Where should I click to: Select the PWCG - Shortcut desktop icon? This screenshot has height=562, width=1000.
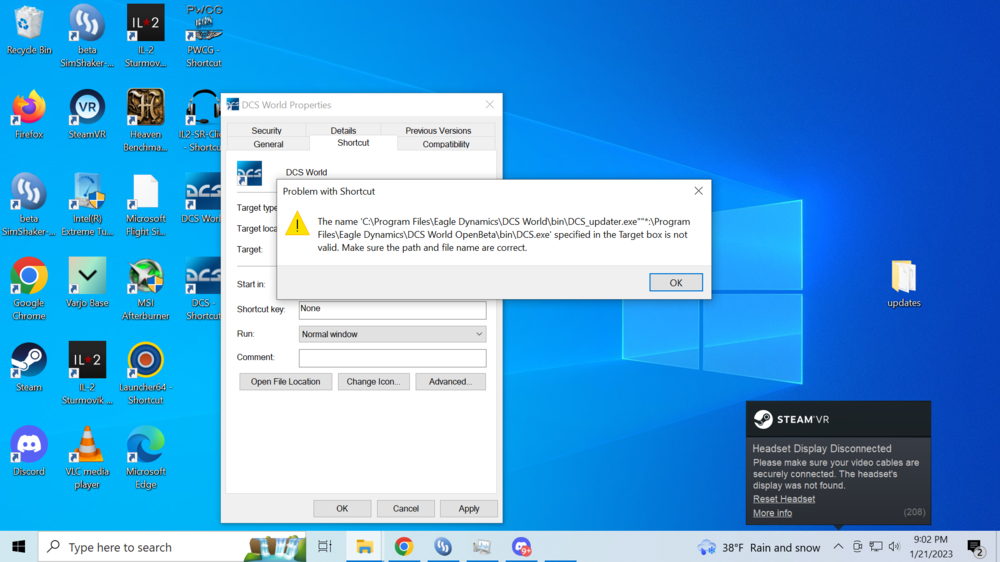204,35
